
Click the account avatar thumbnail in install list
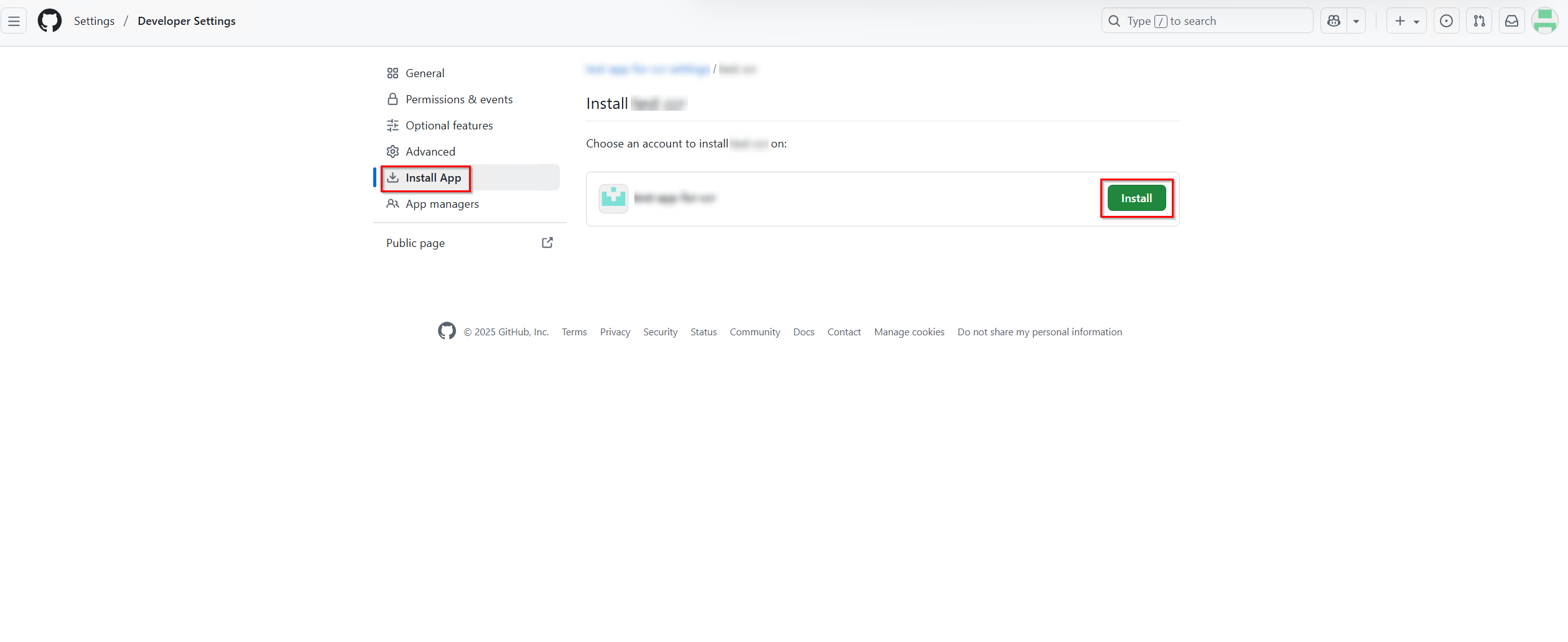(x=613, y=198)
